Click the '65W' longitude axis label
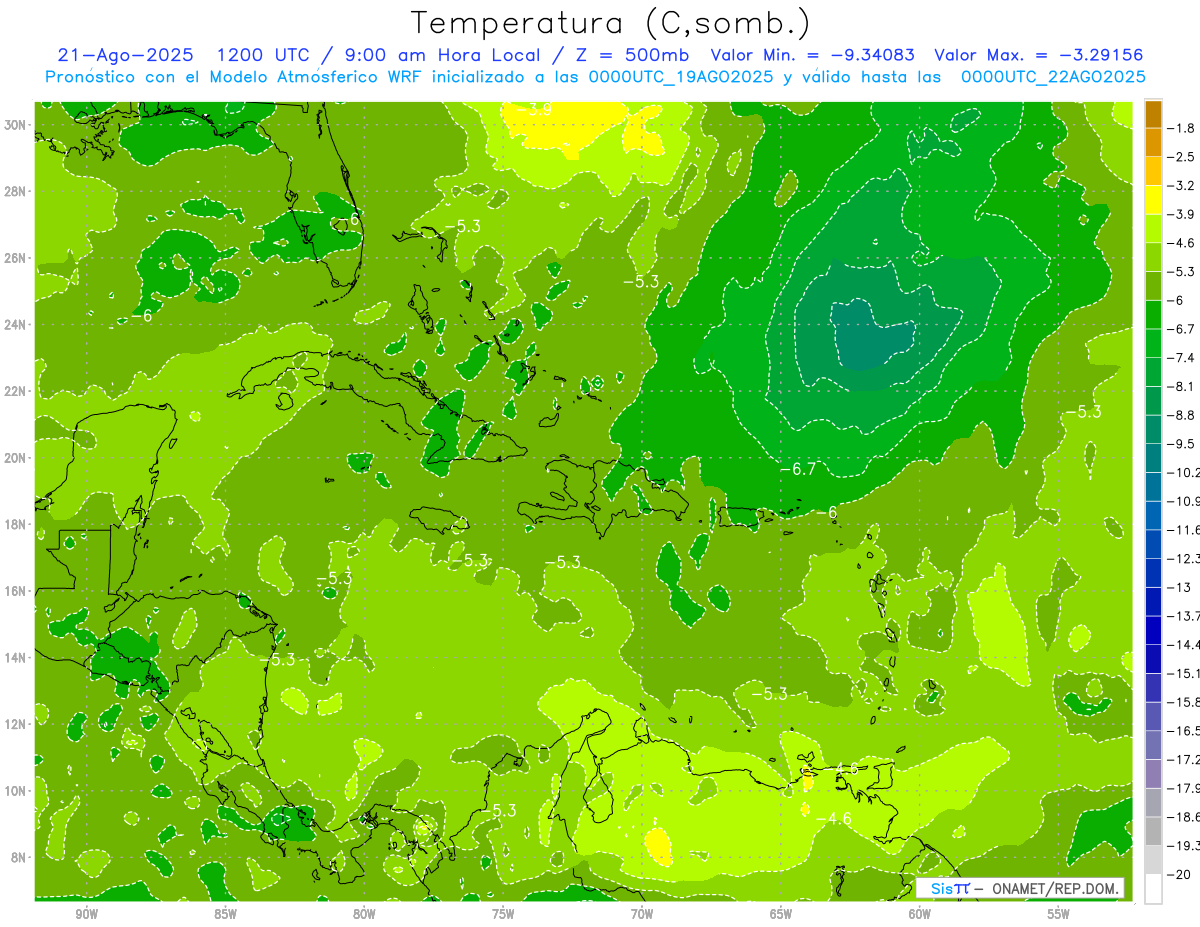The image size is (1200, 927). (x=781, y=914)
